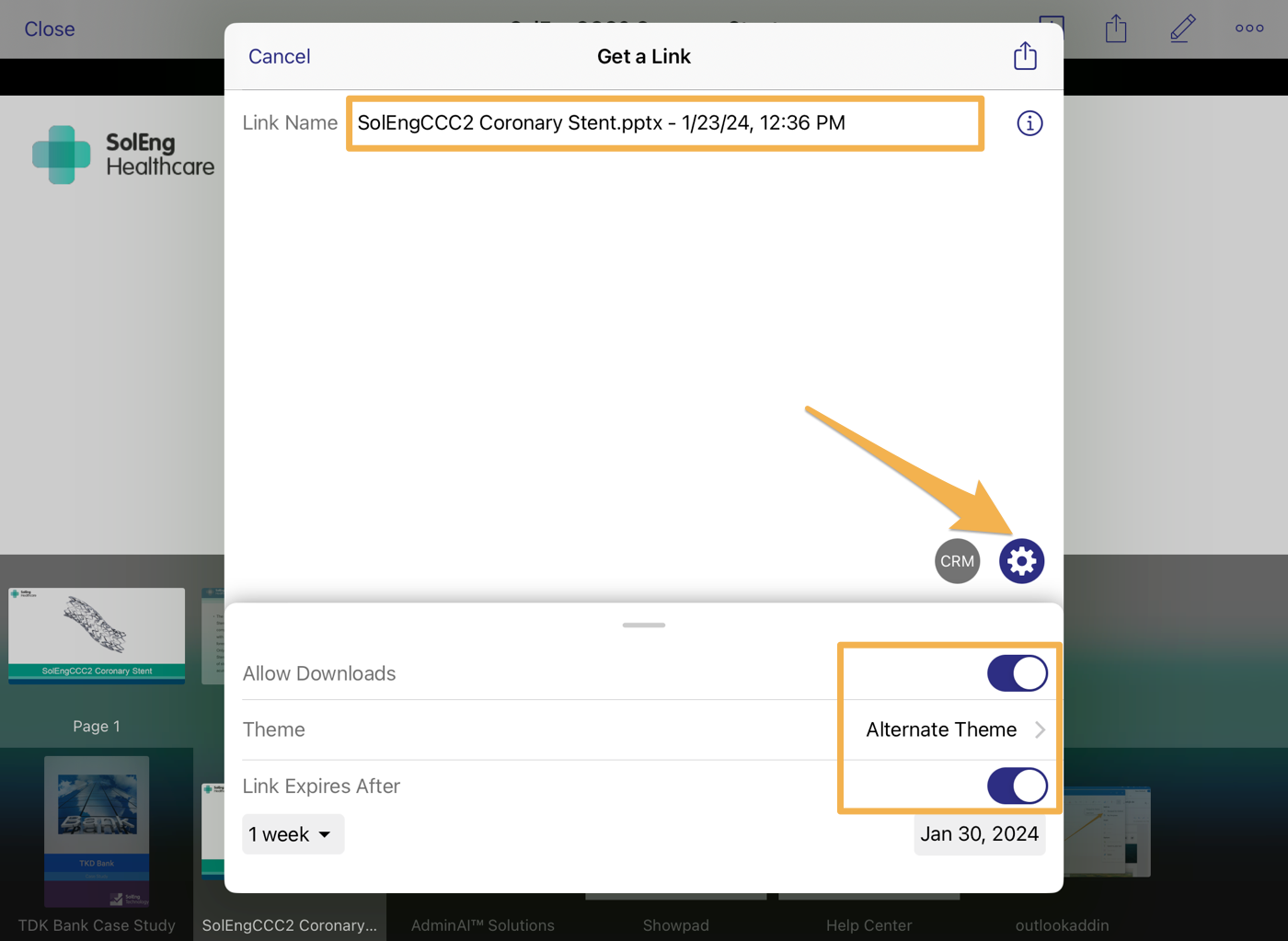Open Showpad item in bottom row
This screenshot has width=1288, height=941.
pyautogui.click(x=676, y=925)
